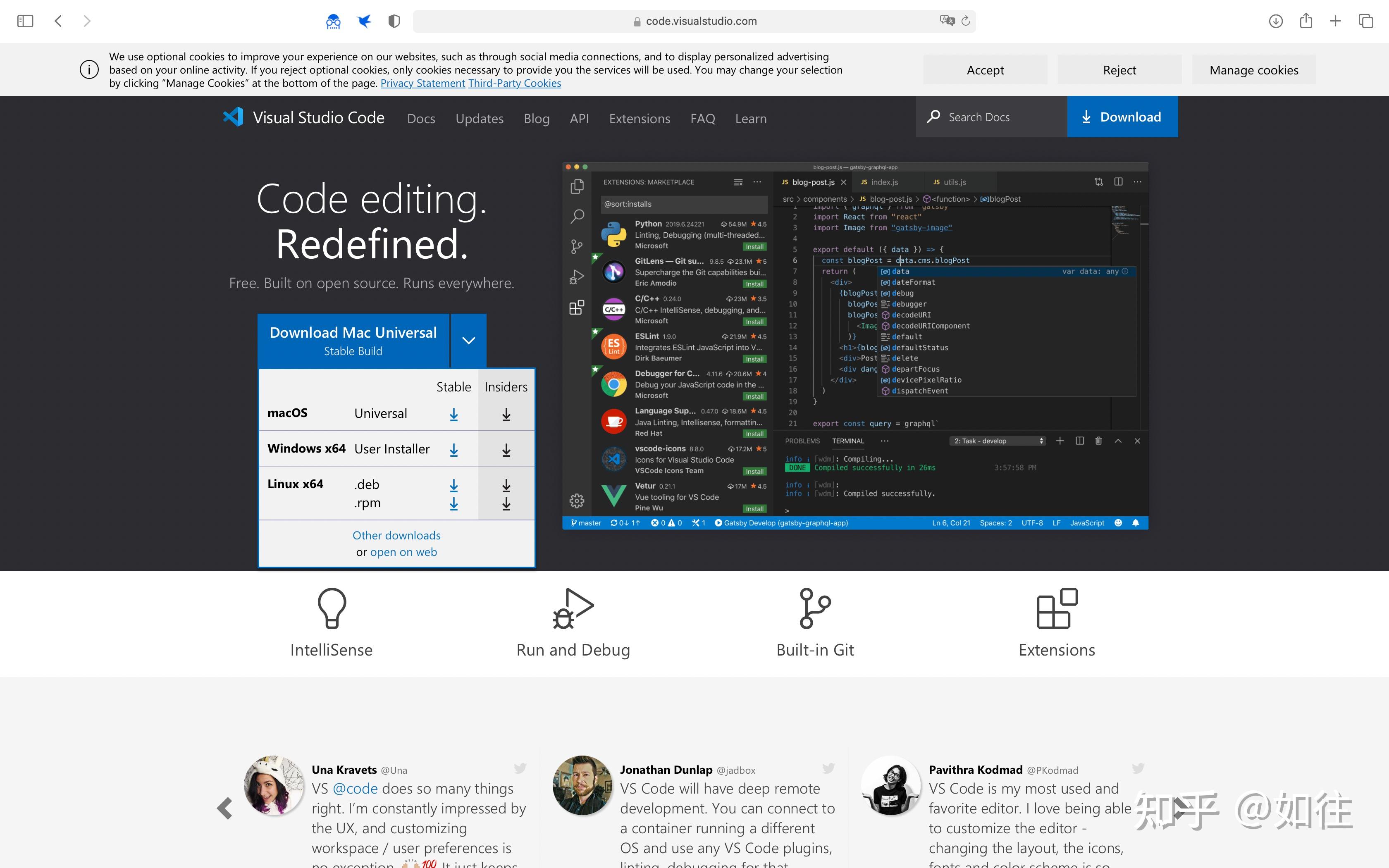Switch to the index.js tab
Image resolution: width=1389 pixels, height=868 pixels.
[x=885, y=182]
